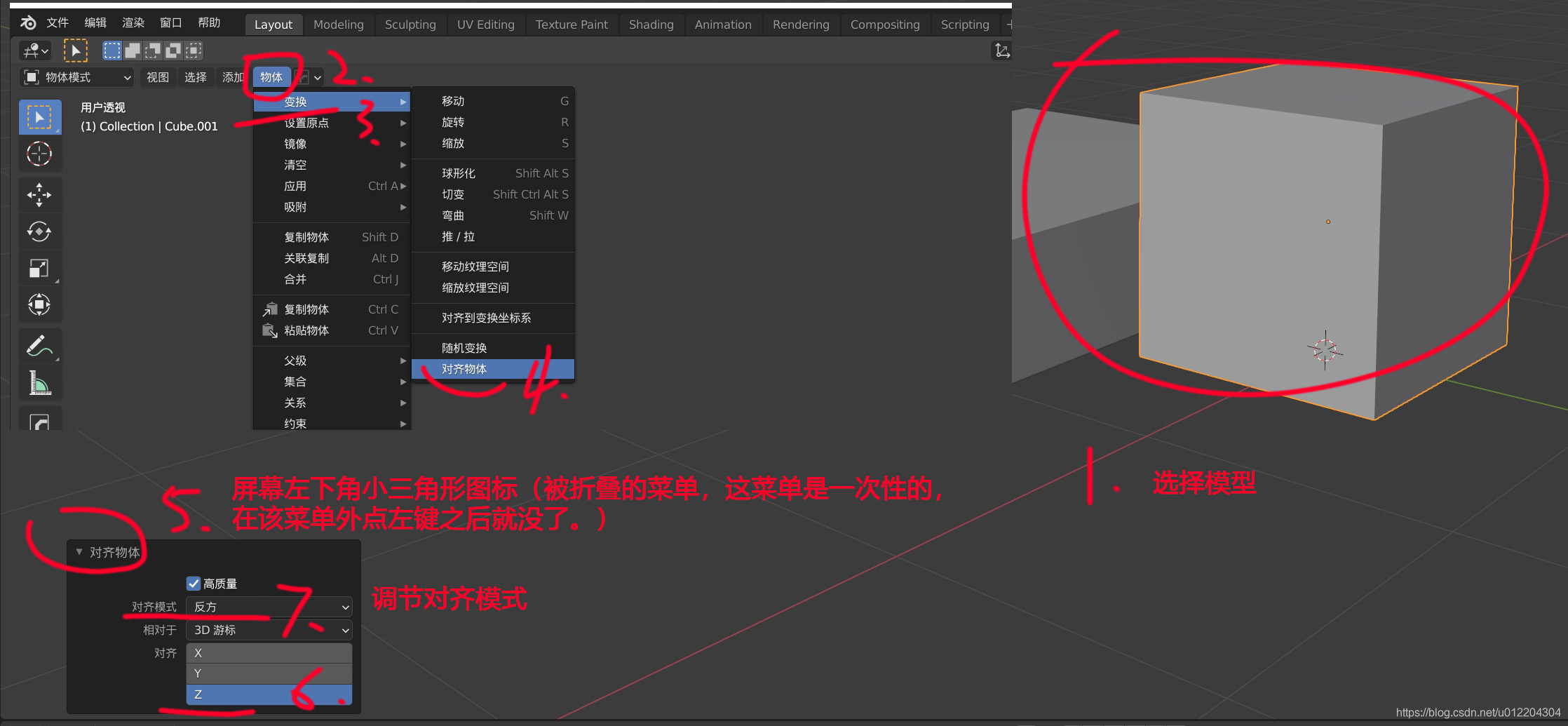Click the Blender logo icon
Viewport: 1568px width, 726px height.
tap(28, 23)
